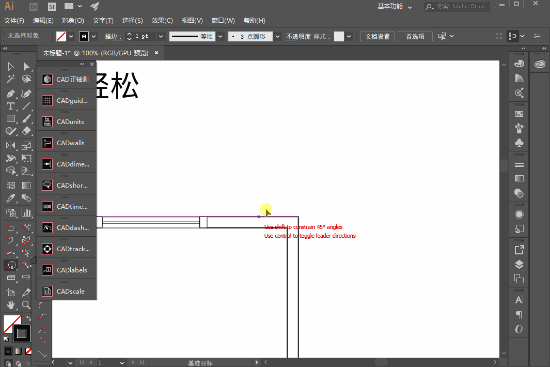Click the stroke color swatch in toolbar

click(x=22, y=333)
